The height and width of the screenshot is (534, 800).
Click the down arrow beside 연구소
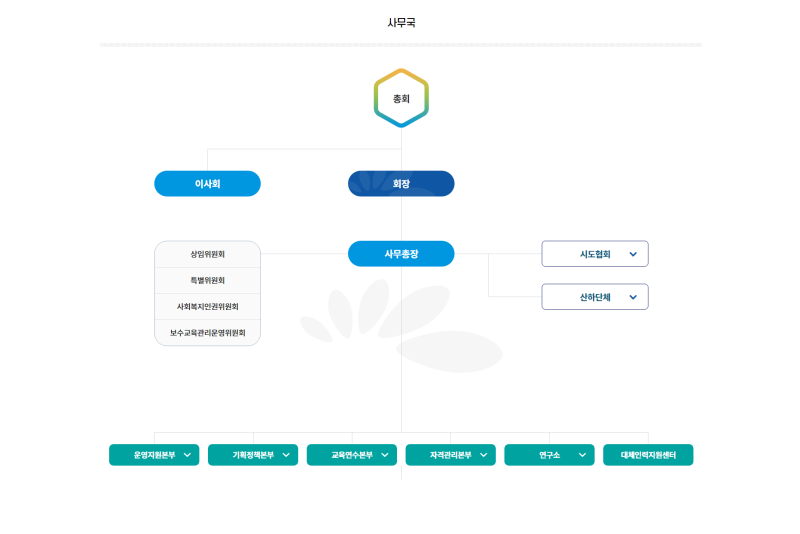(582, 456)
